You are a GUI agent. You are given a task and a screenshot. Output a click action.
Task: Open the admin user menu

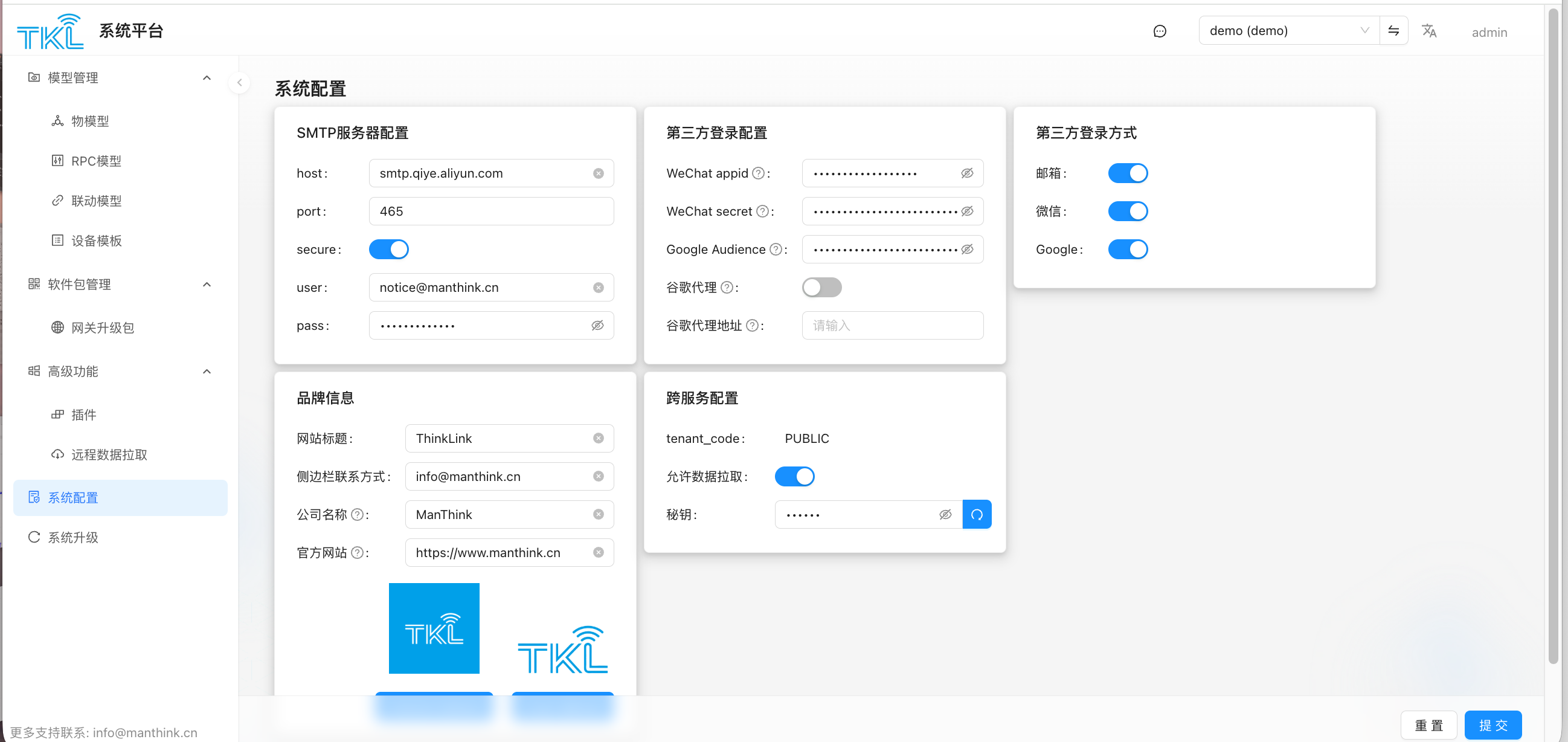[1489, 31]
